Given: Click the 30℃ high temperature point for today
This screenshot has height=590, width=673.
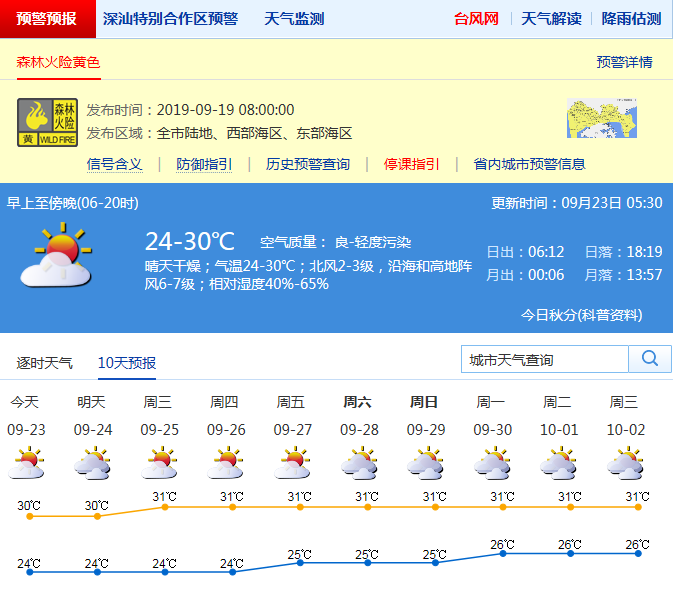Looking at the screenshot, I should click(x=30, y=516).
